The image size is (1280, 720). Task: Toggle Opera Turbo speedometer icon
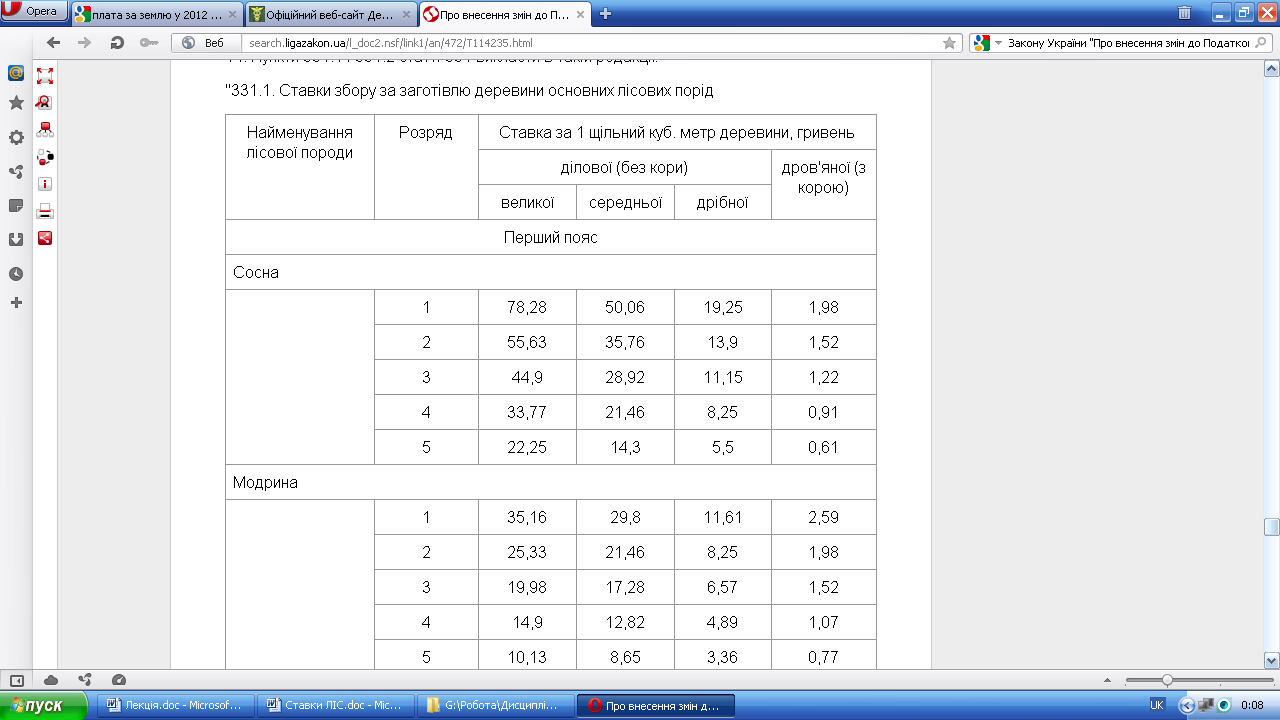tap(119, 679)
